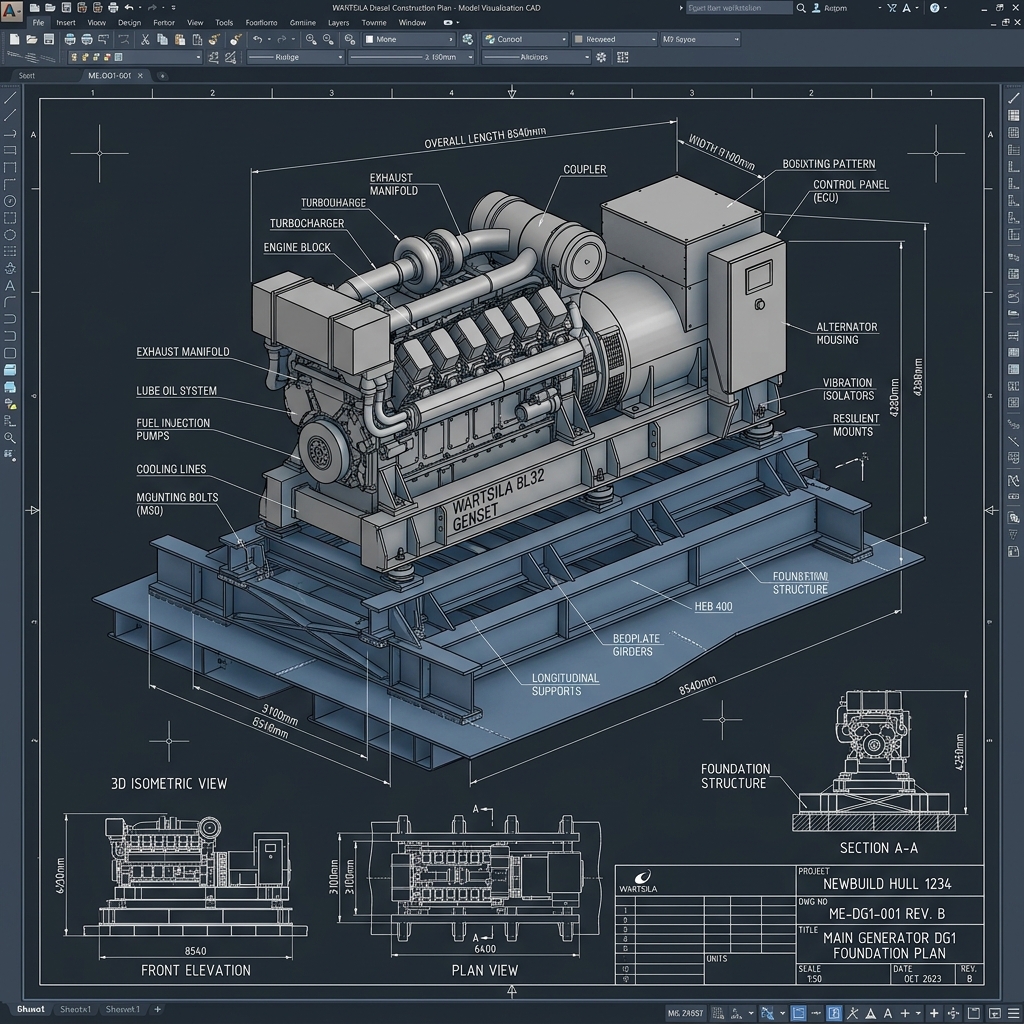Open the Layers menu
This screenshot has width=1024, height=1024.
pos(338,22)
